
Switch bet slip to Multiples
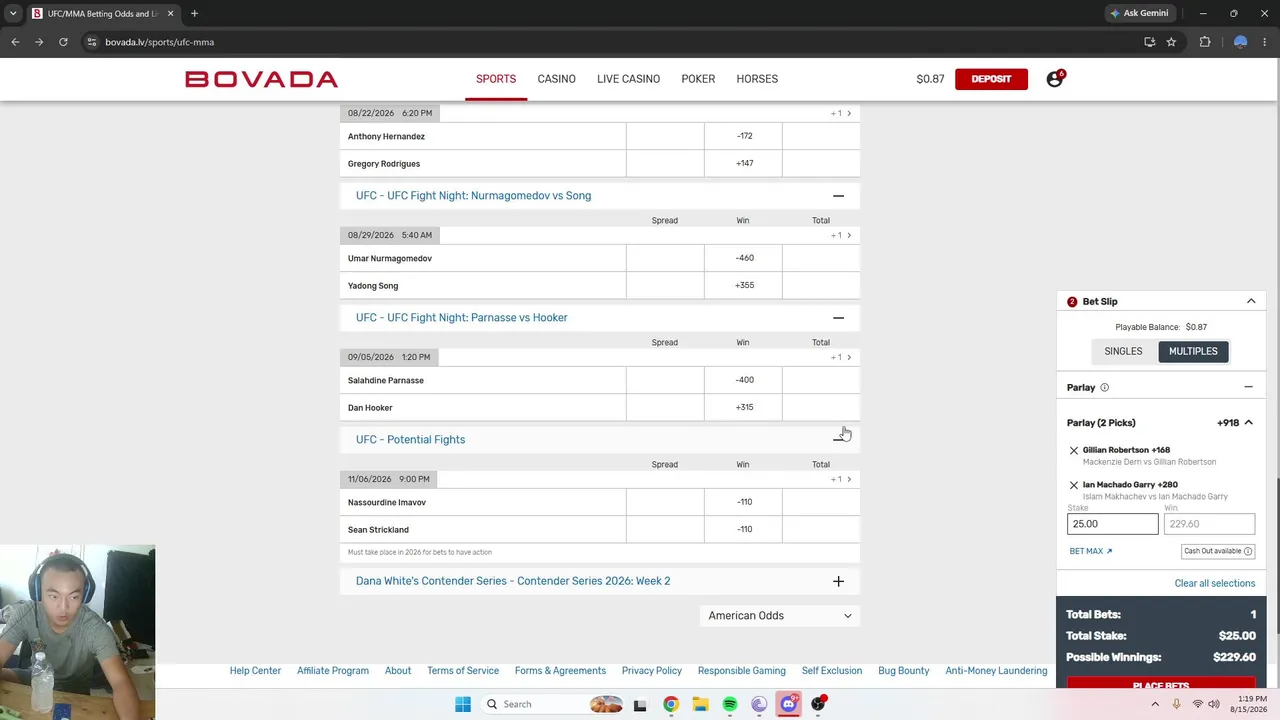point(1193,352)
